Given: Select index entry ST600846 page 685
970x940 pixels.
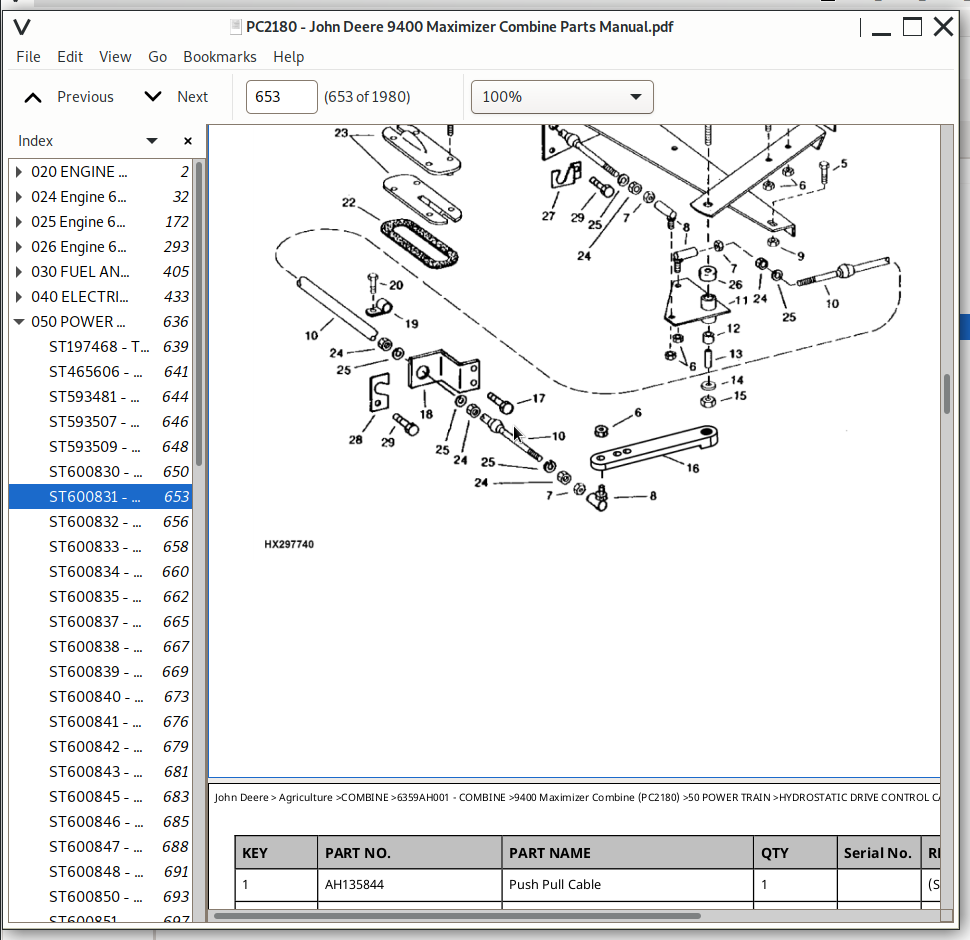Looking at the screenshot, I should [x=100, y=821].
